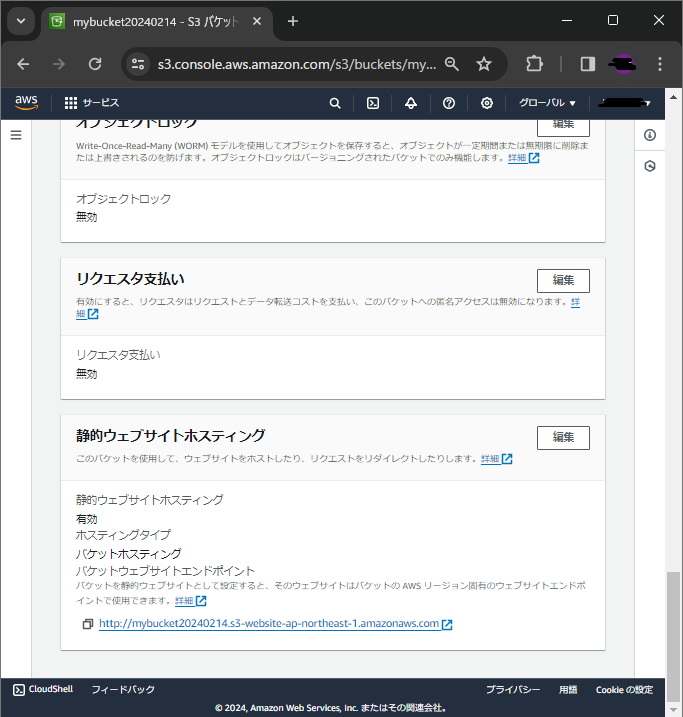The image size is (683, 717).
Task: Select the 有効 status under static hosting
Action: (x=87, y=519)
